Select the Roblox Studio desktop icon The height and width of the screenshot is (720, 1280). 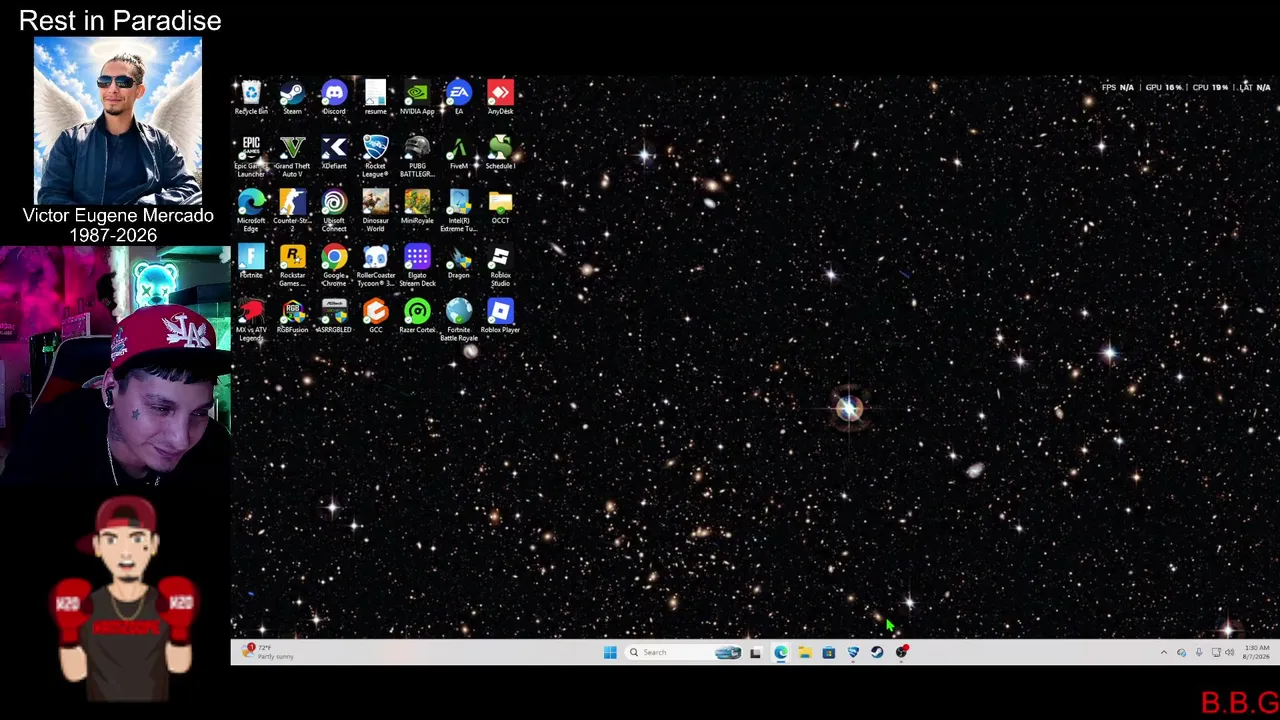(x=500, y=266)
